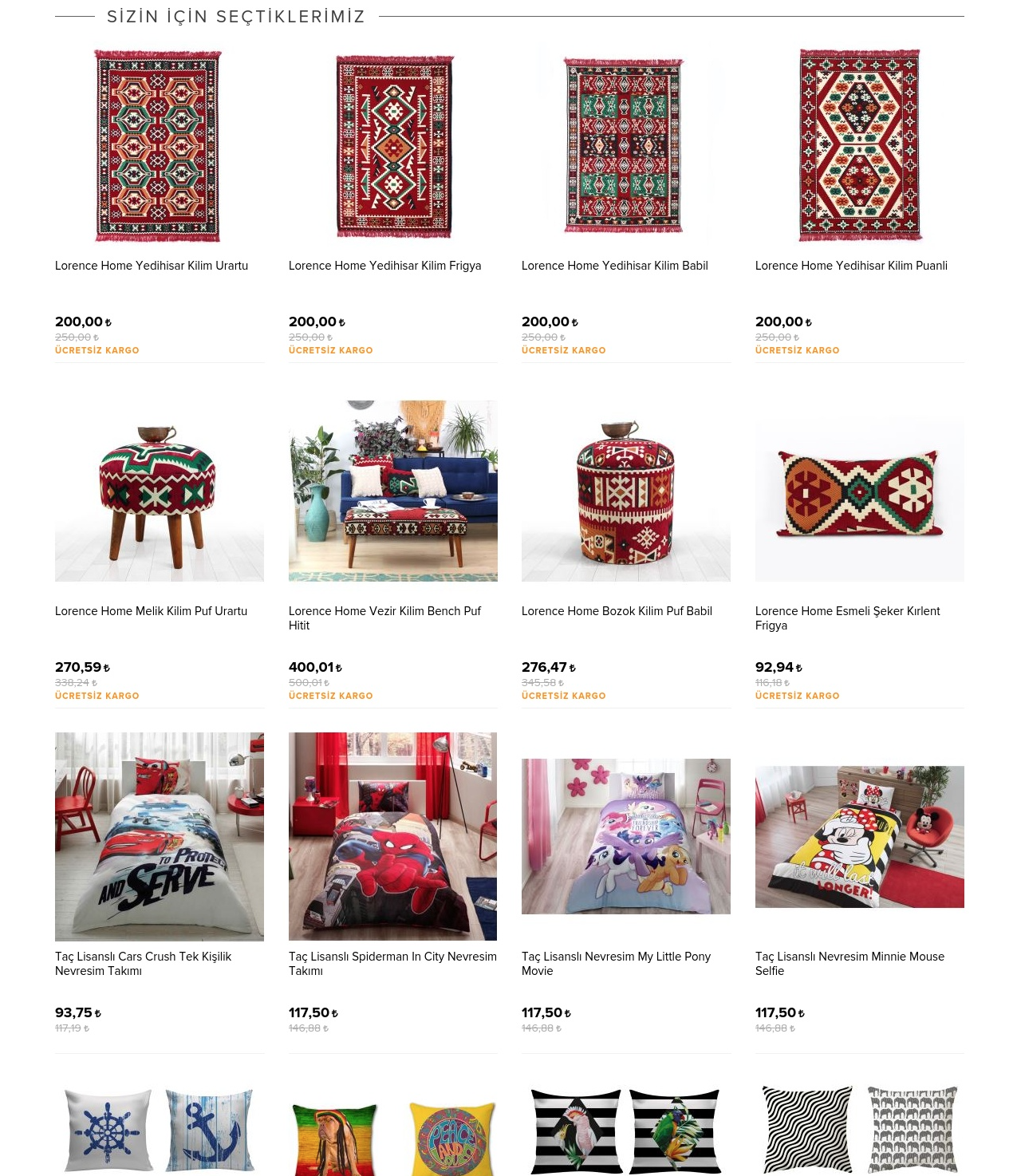The width and height of the screenshot is (1017, 1176).
Task: Click the Lorence Home Yedihisar Kilim Babil title
Action: (615, 266)
